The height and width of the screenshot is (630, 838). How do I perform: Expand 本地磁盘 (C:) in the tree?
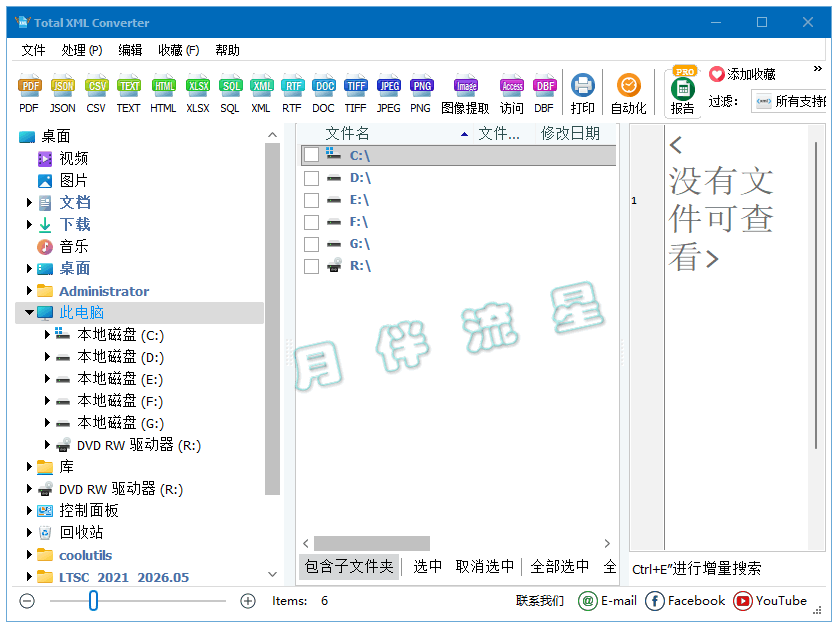[x=47, y=335]
